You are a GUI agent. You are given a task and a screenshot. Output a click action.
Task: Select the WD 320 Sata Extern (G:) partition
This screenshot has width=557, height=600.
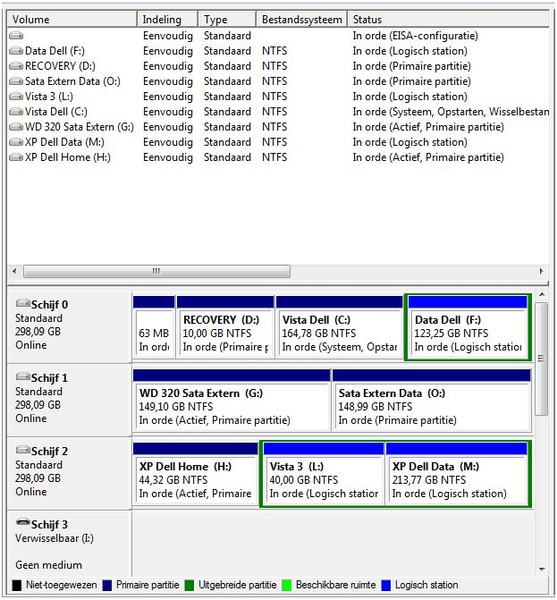pos(231,401)
